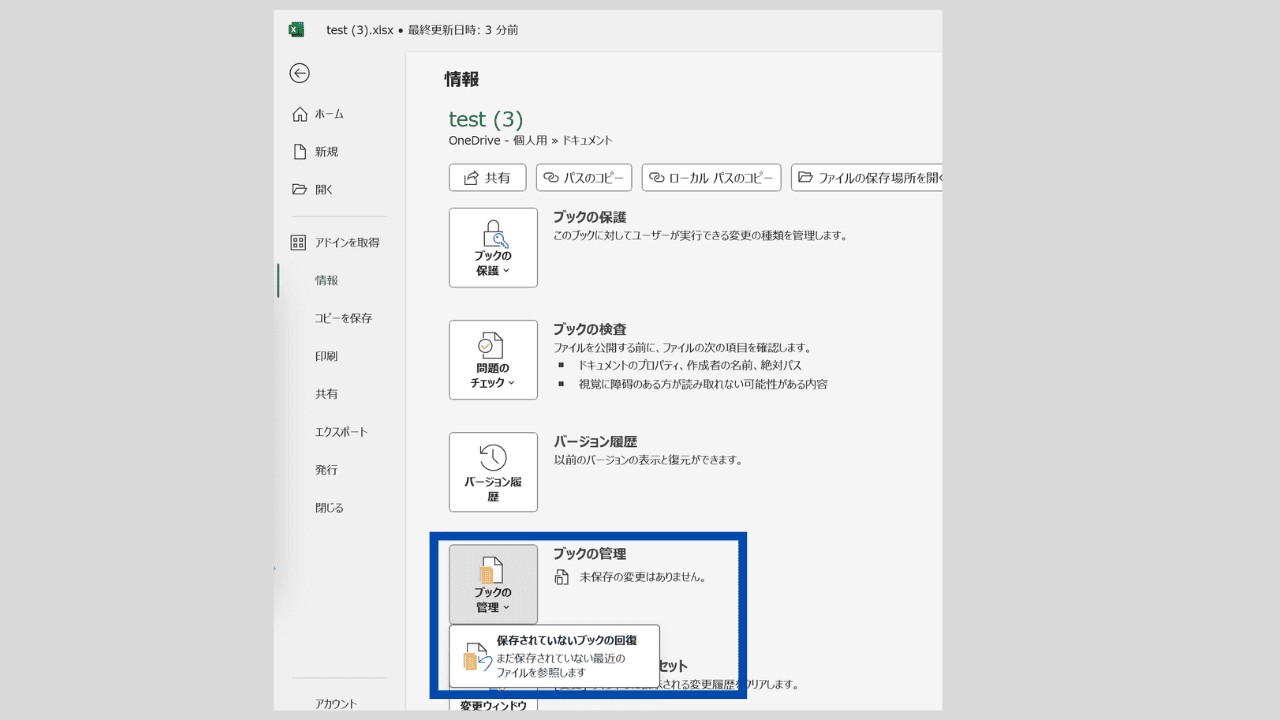Click ローカル パスのコピー button
Image resolution: width=1280 pixels, height=720 pixels.
pyautogui.click(x=711, y=178)
